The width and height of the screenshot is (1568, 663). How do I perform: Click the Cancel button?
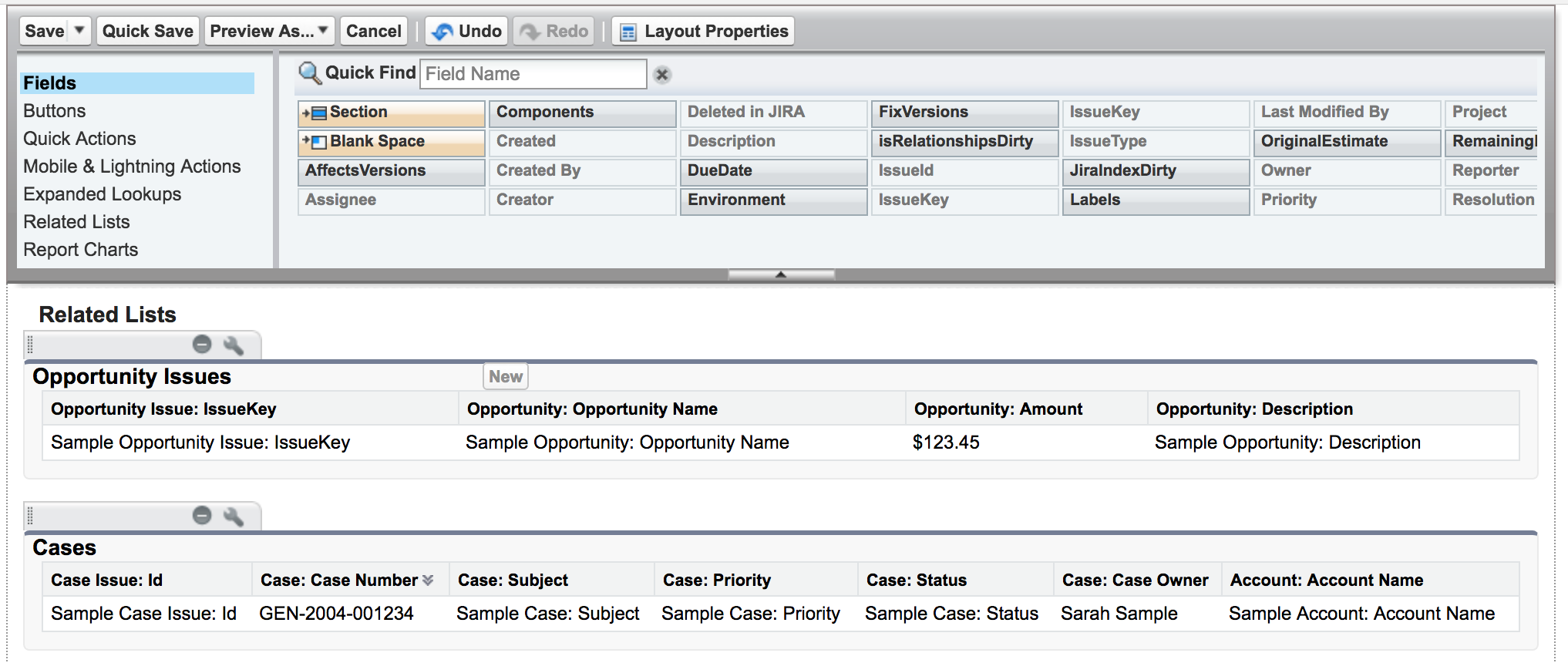(373, 31)
